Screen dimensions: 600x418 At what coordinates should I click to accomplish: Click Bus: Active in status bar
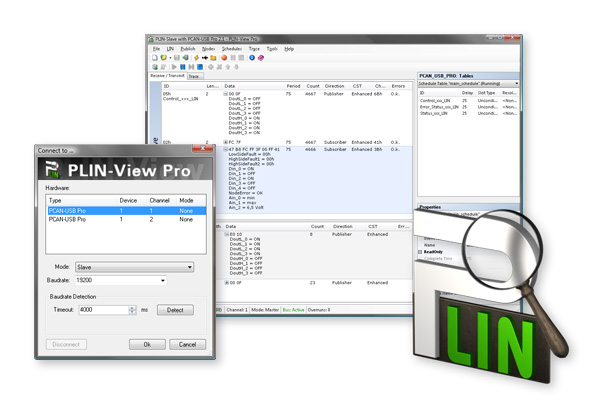pyautogui.click(x=293, y=310)
